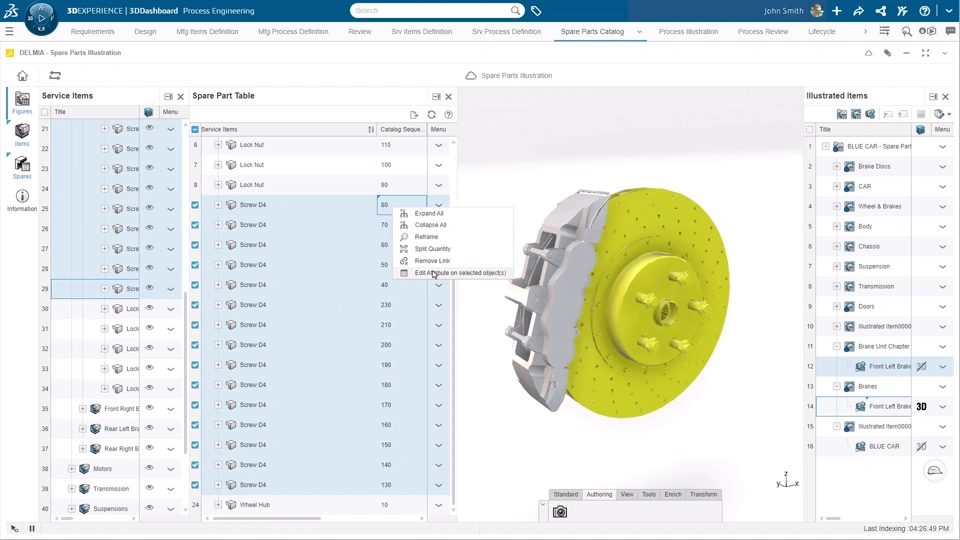
Task: Open the Information sidebar panel
Action: (22, 200)
